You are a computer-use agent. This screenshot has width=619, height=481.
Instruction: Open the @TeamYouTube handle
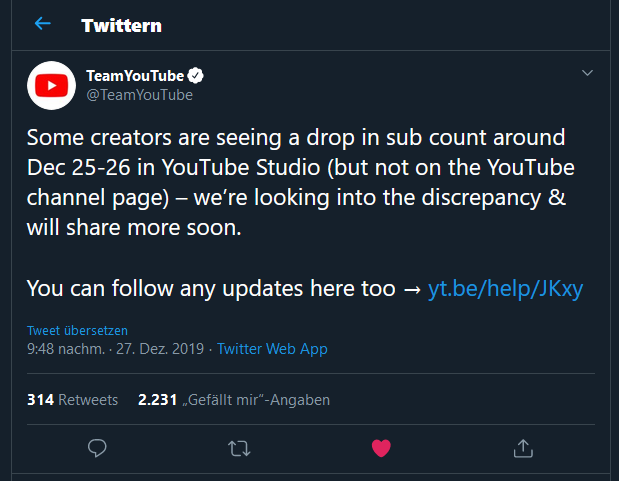[139, 95]
